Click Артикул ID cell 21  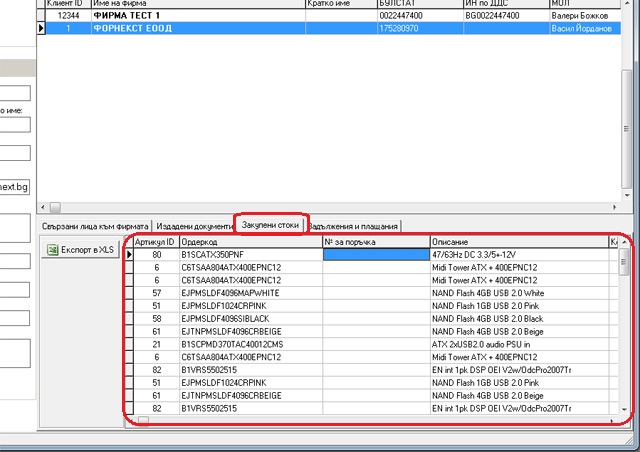pyautogui.click(x=157, y=344)
